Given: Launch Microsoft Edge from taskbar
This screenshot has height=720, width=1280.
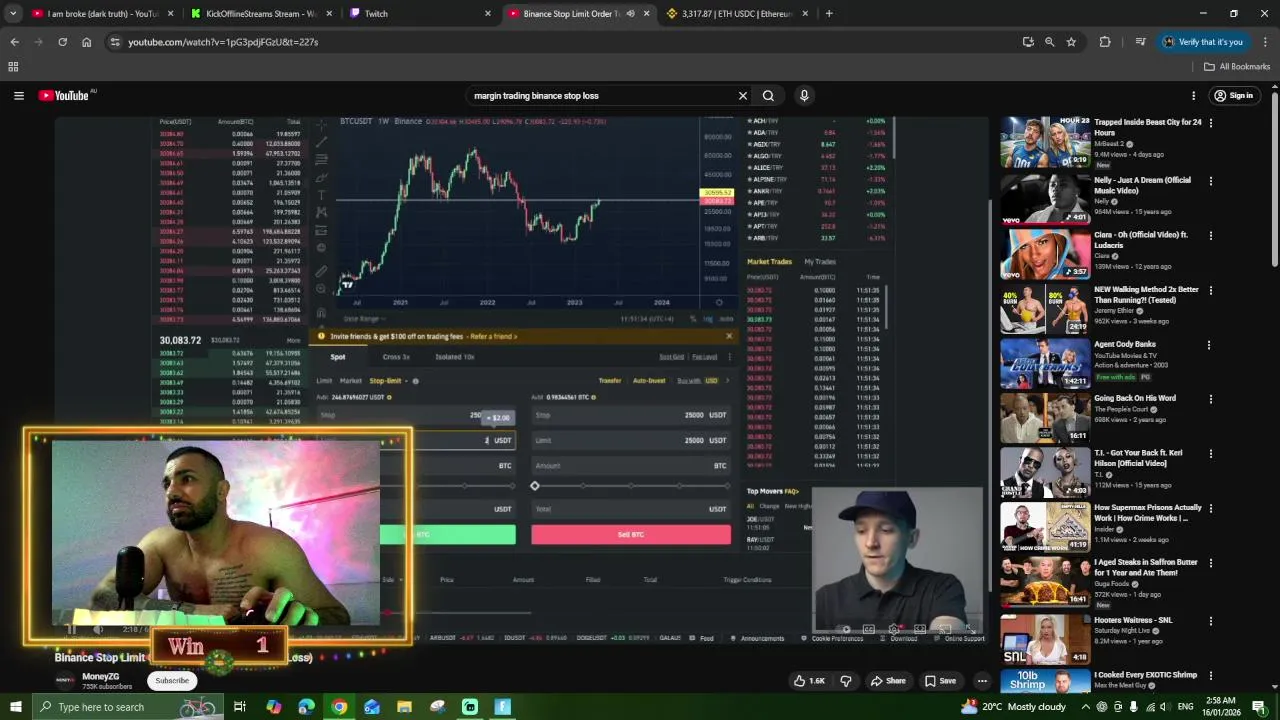Looking at the screenshot, I should tap(306, 707).
